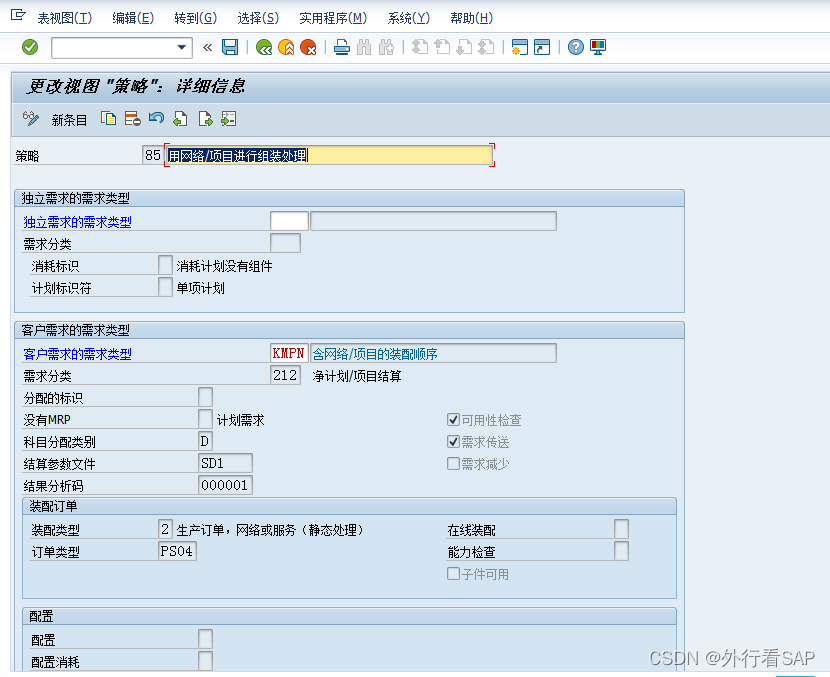This screenshot has width=830, height=677.
Task: Click the Customize Local Layout monitor icon
Action: (598, 47)
